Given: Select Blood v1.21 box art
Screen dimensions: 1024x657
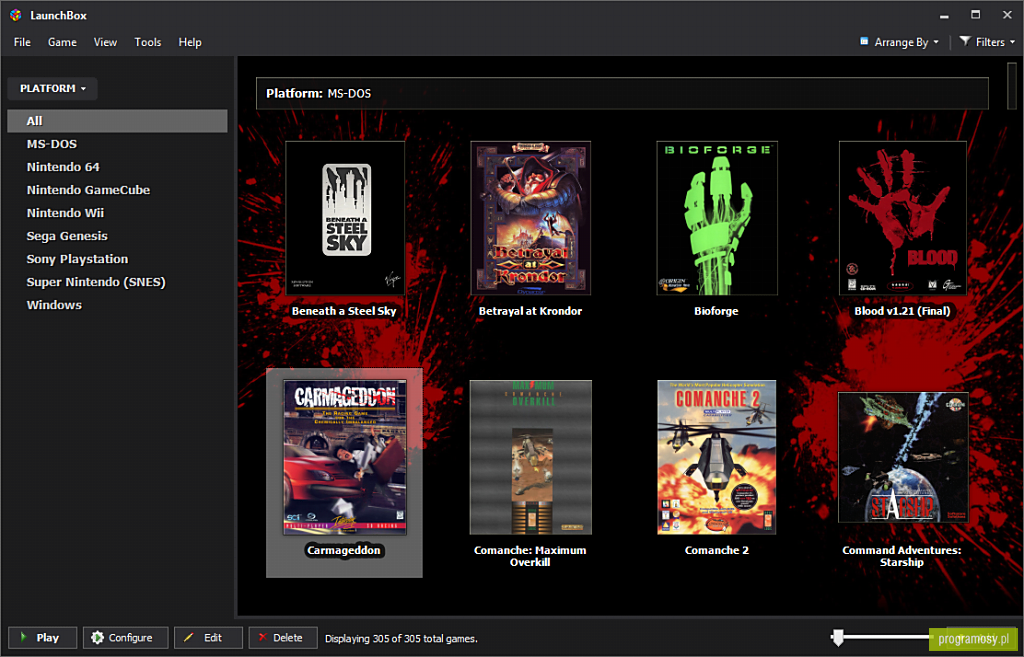Looking at the screenshot, I should coord(903,218).
